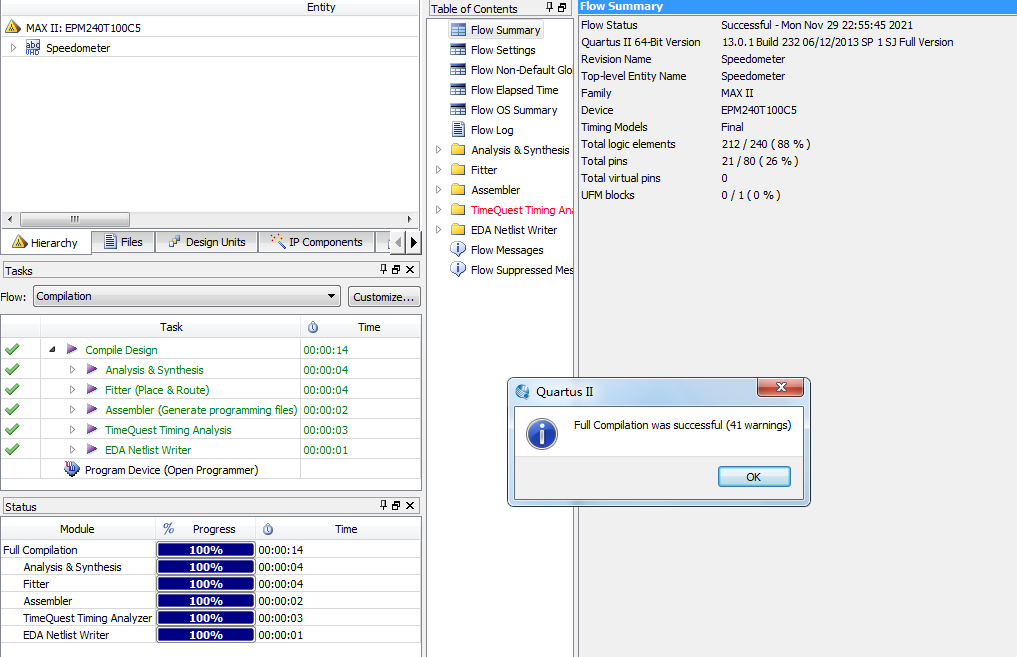
Task: Expand EDA Netlist Writer task
Action: point(73,449)
